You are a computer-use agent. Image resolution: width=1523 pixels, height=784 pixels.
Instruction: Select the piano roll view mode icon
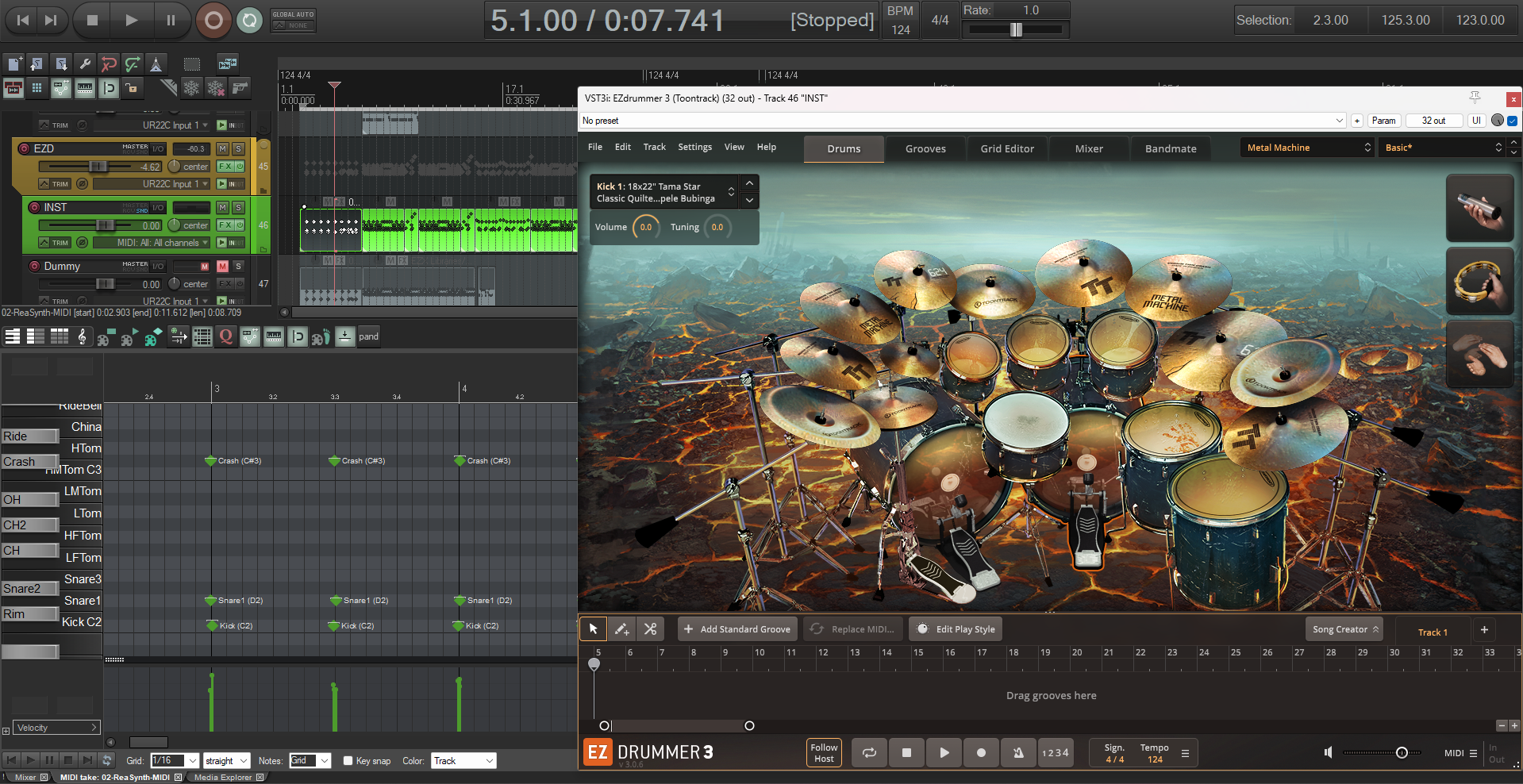tap(12, 337)
